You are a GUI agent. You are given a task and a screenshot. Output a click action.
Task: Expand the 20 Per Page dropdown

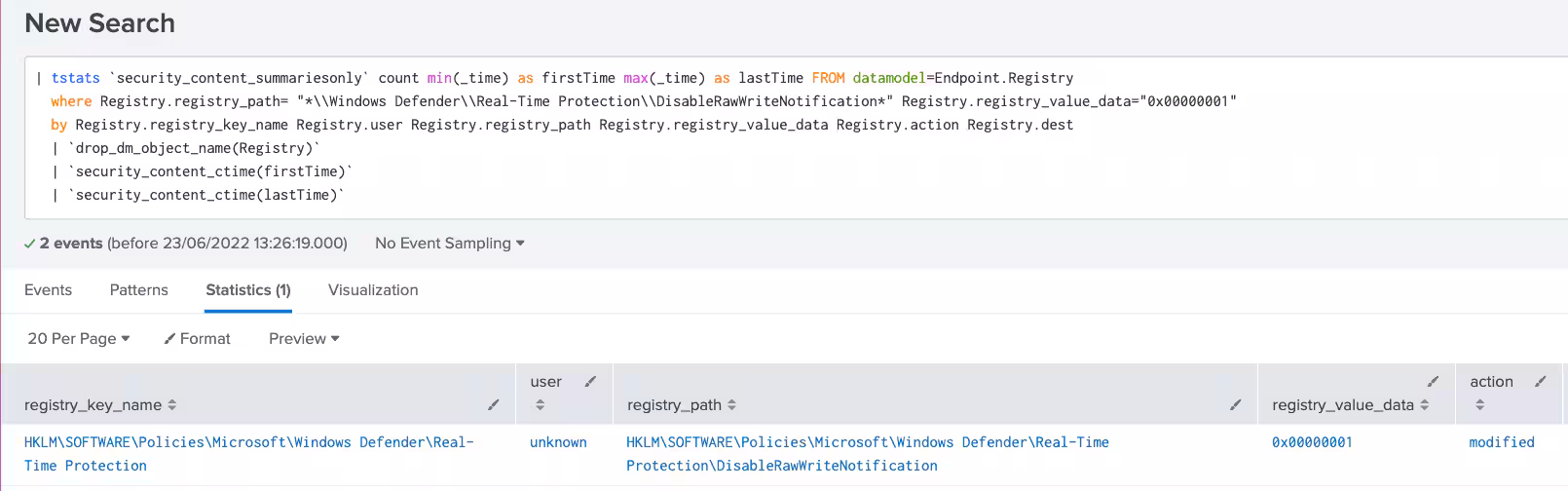click(78, 339)
